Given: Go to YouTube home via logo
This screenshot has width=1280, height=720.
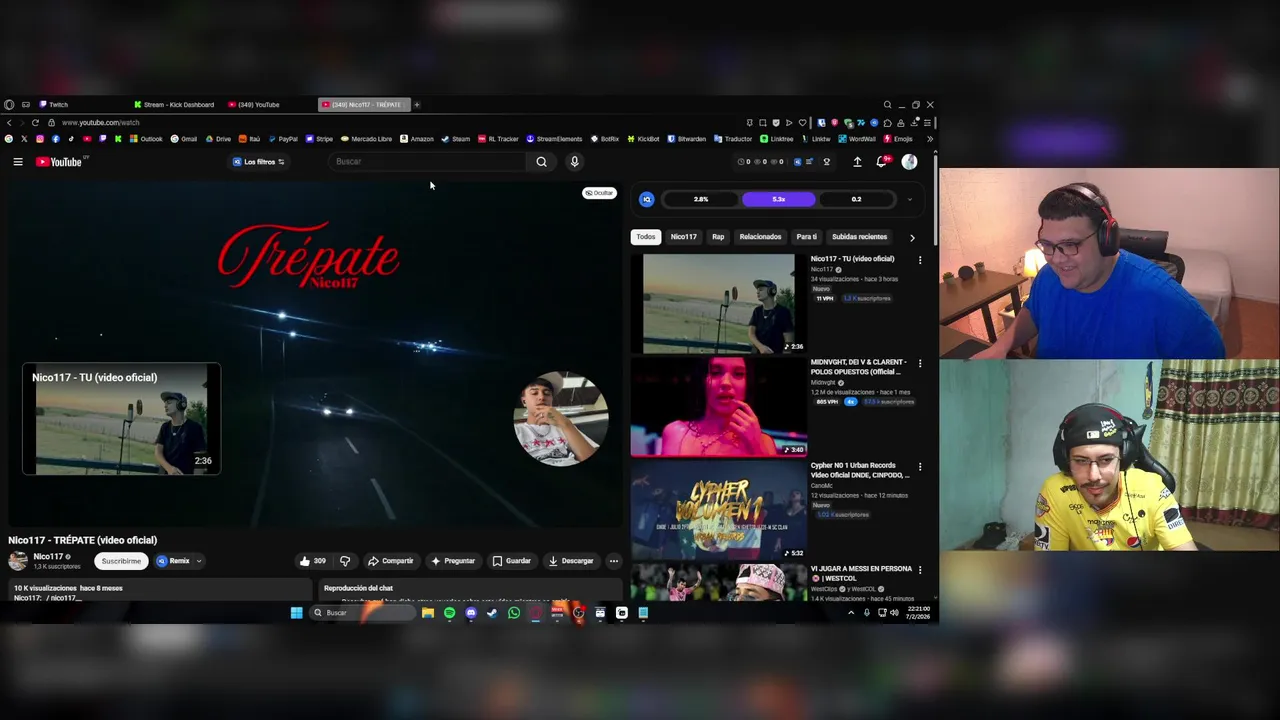Looking at the screenshot, I should tap(59, 162).
